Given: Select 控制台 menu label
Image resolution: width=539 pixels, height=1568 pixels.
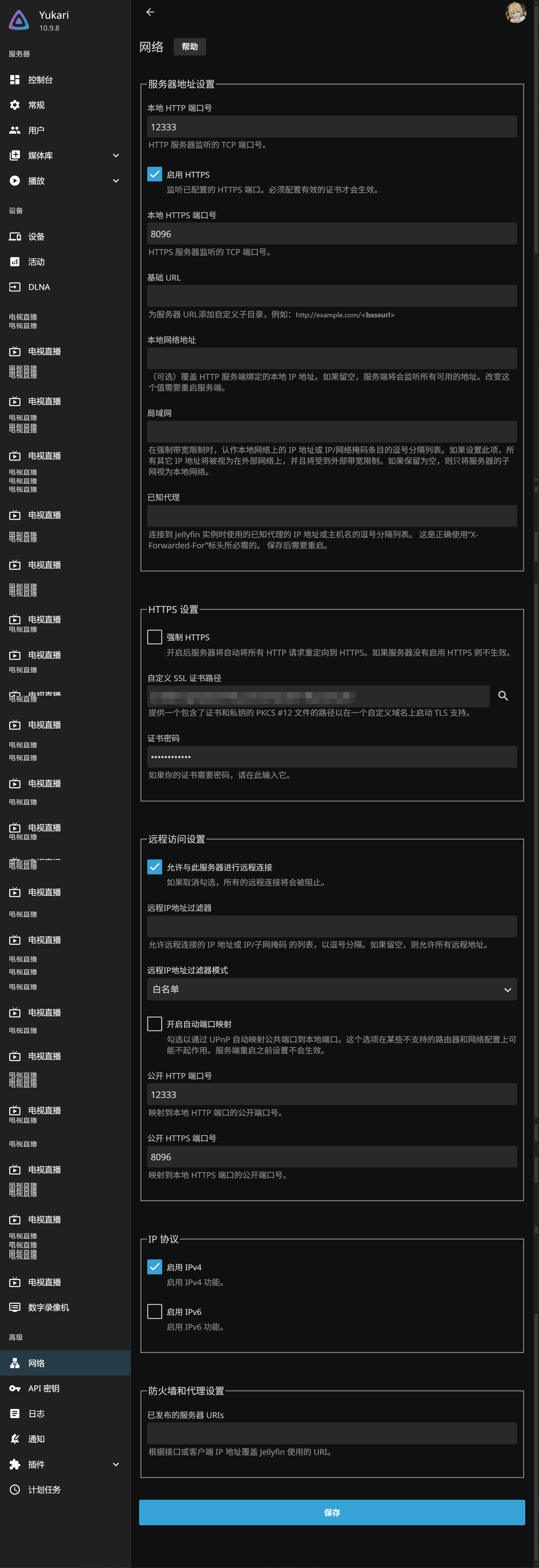Looking at the screenshot, I should pyautogui.click(x=40, y=80).
